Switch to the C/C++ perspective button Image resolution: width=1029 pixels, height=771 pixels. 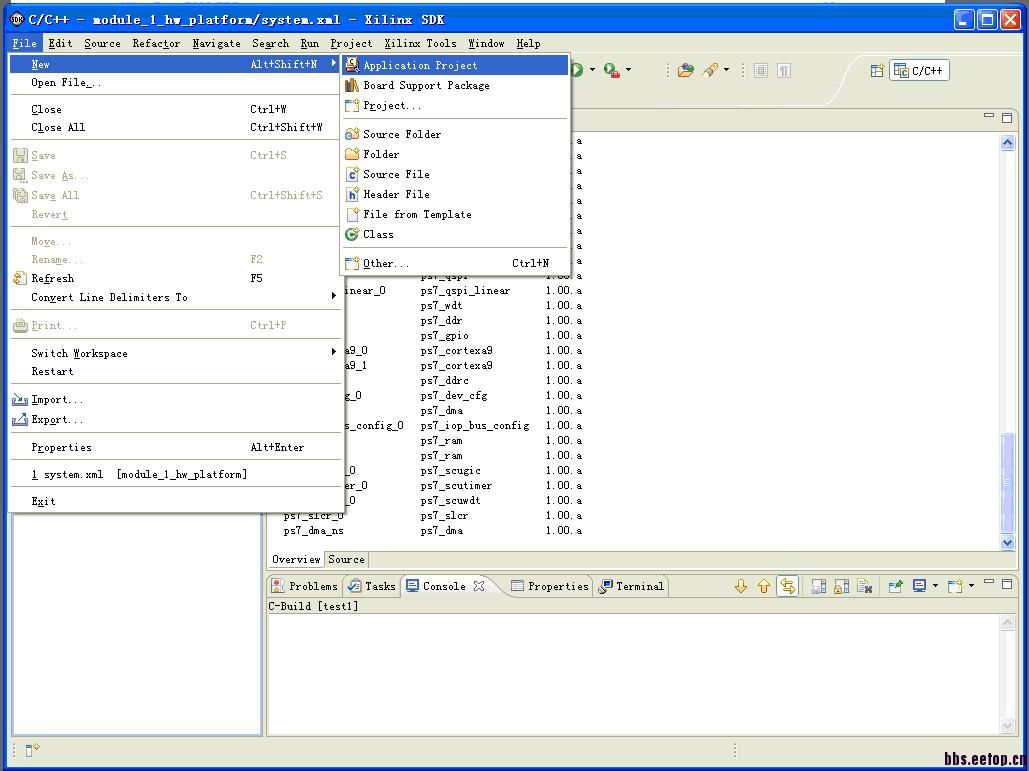pyautogui.click(x=920, y=70)
